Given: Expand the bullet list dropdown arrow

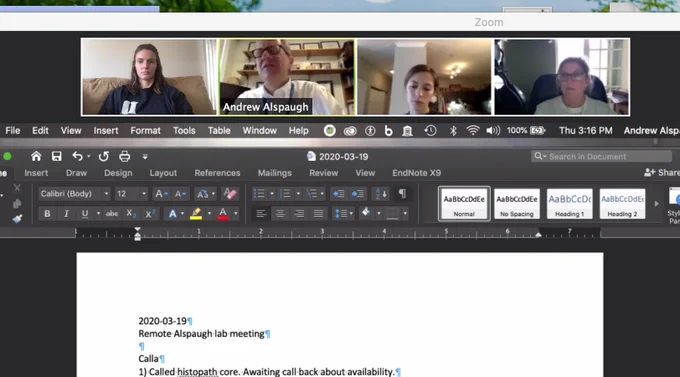Looking at the screenshot, I should pyautogui.click(x=272, y=194).
